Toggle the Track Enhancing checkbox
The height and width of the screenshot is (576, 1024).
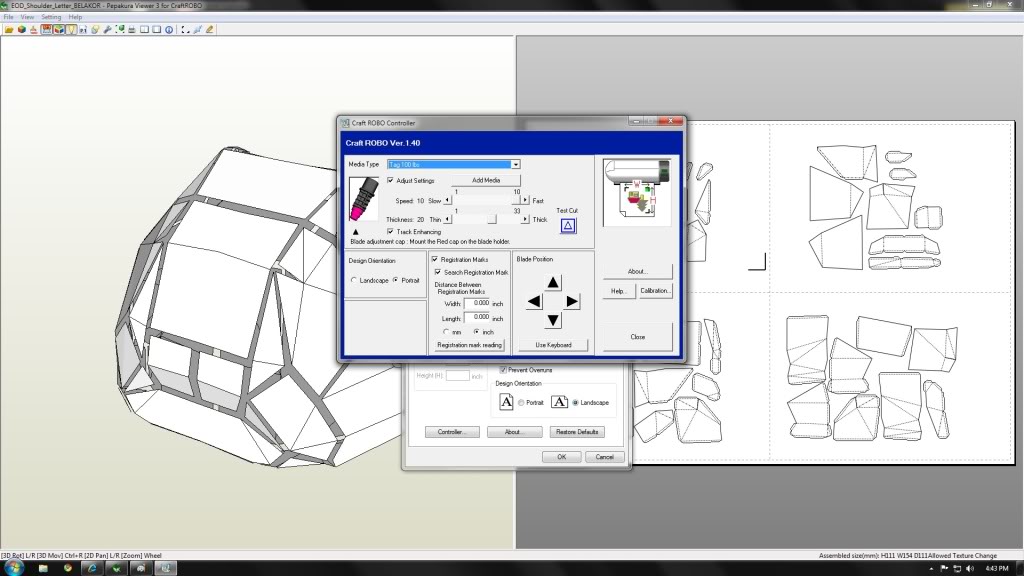(x=391, y=231)
